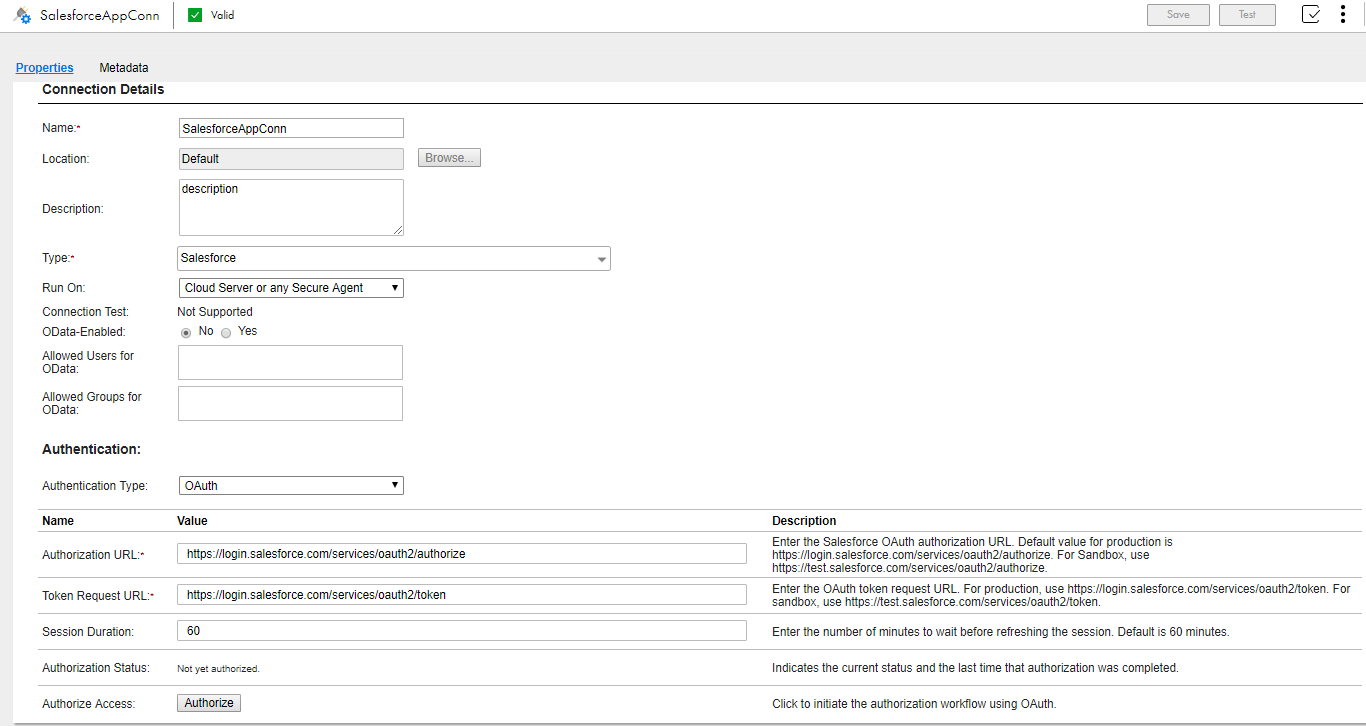Click the Token Request URL description text
The width and height of the screenshot is (1366, 726).
(x=1061, y=596)
